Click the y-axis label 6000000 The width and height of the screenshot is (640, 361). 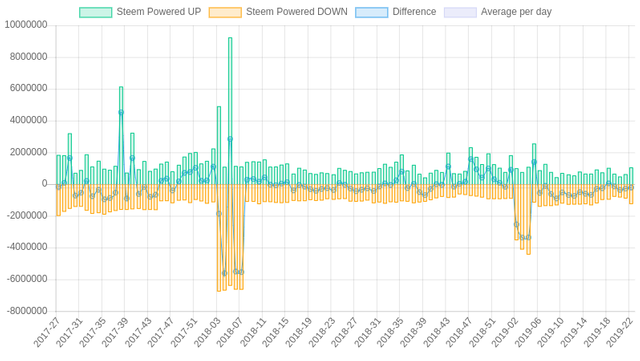29,89
